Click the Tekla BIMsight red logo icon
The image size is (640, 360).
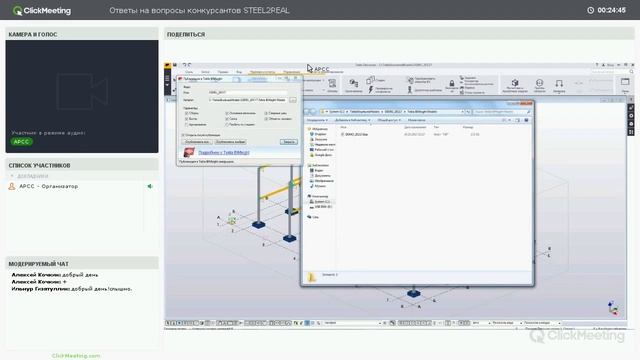pos(189,152)
